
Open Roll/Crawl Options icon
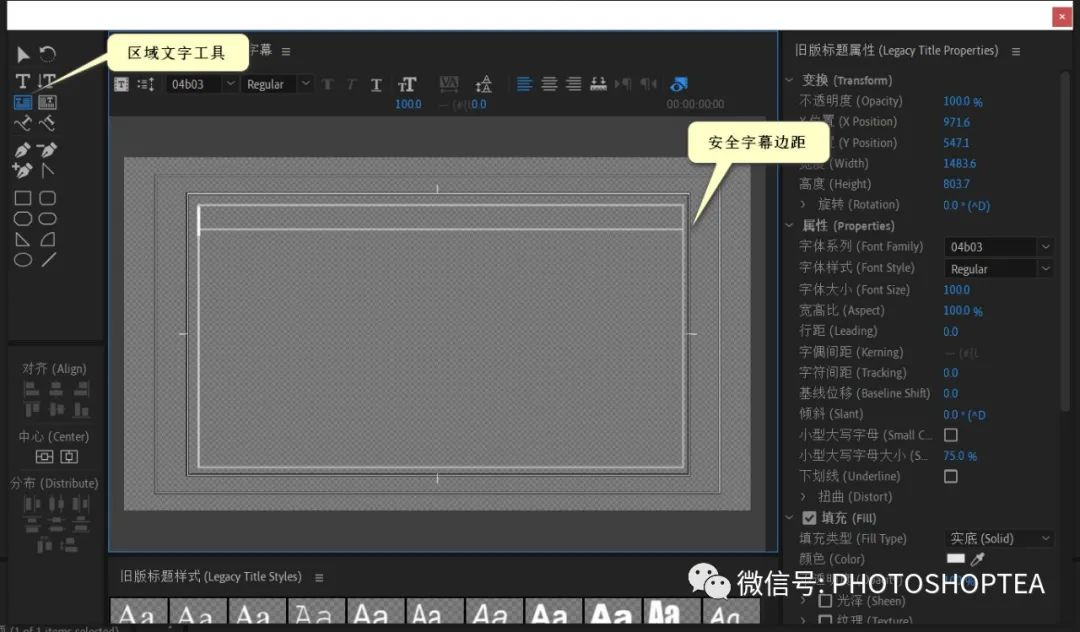pyautogui.click(x=146, y=84)
